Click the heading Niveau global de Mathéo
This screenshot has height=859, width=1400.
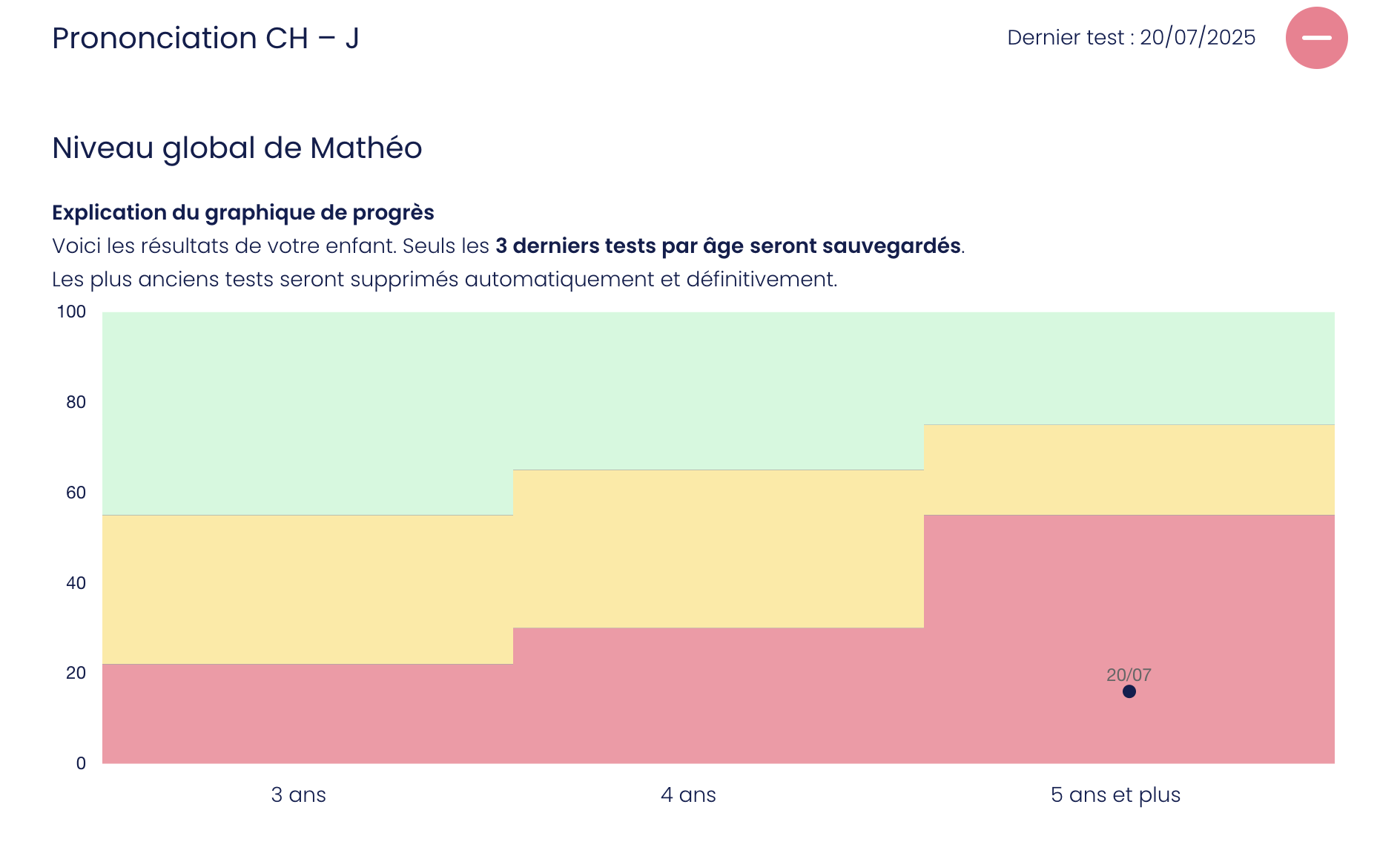click(x=237, y=148)
